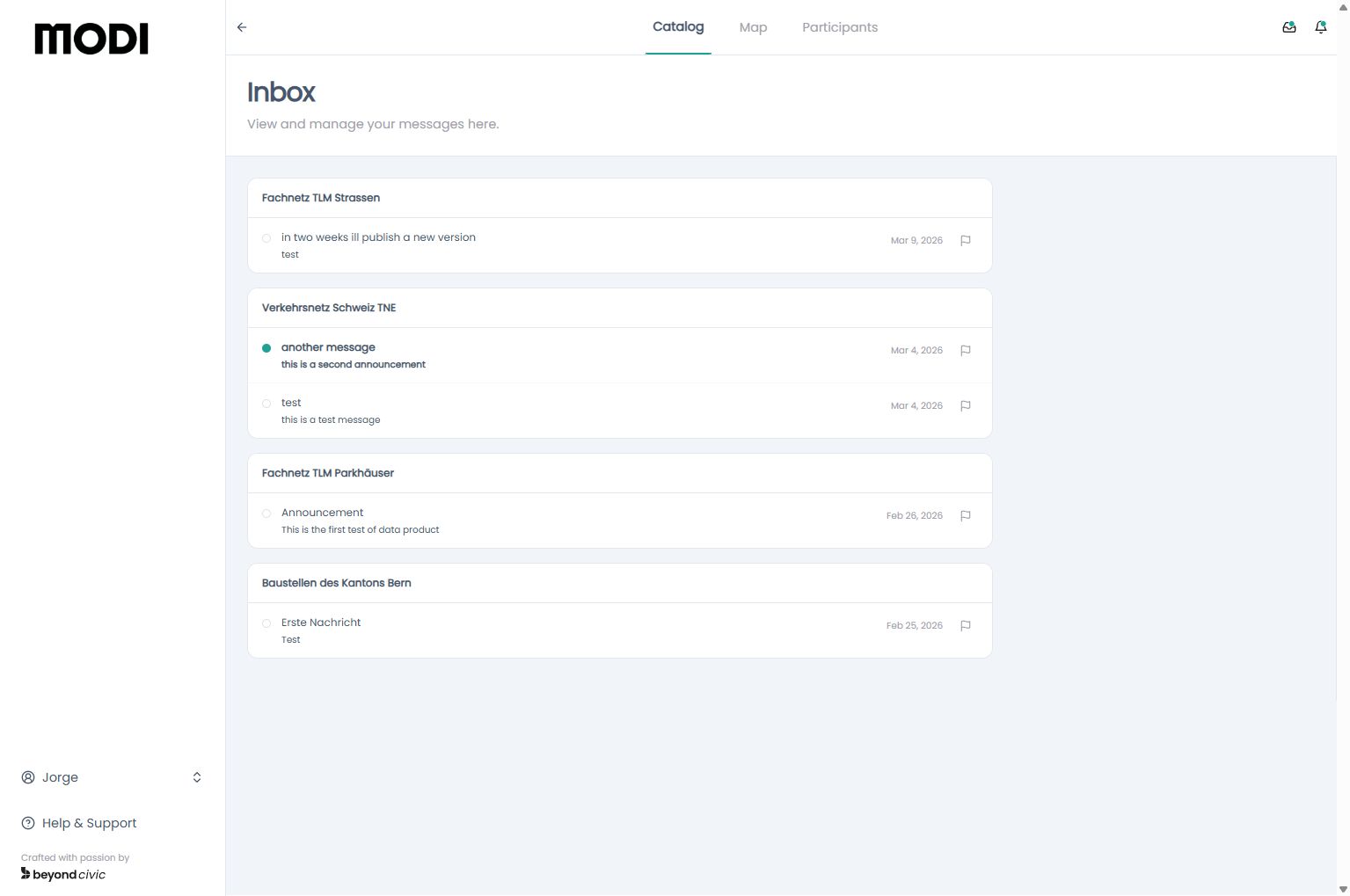Click the page scrollbar up arrow

click(x=1342, y=7)
